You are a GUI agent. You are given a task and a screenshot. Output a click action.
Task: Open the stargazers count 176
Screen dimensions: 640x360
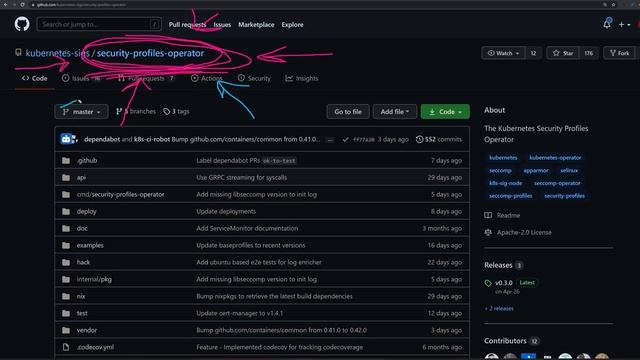coord(588,53)
